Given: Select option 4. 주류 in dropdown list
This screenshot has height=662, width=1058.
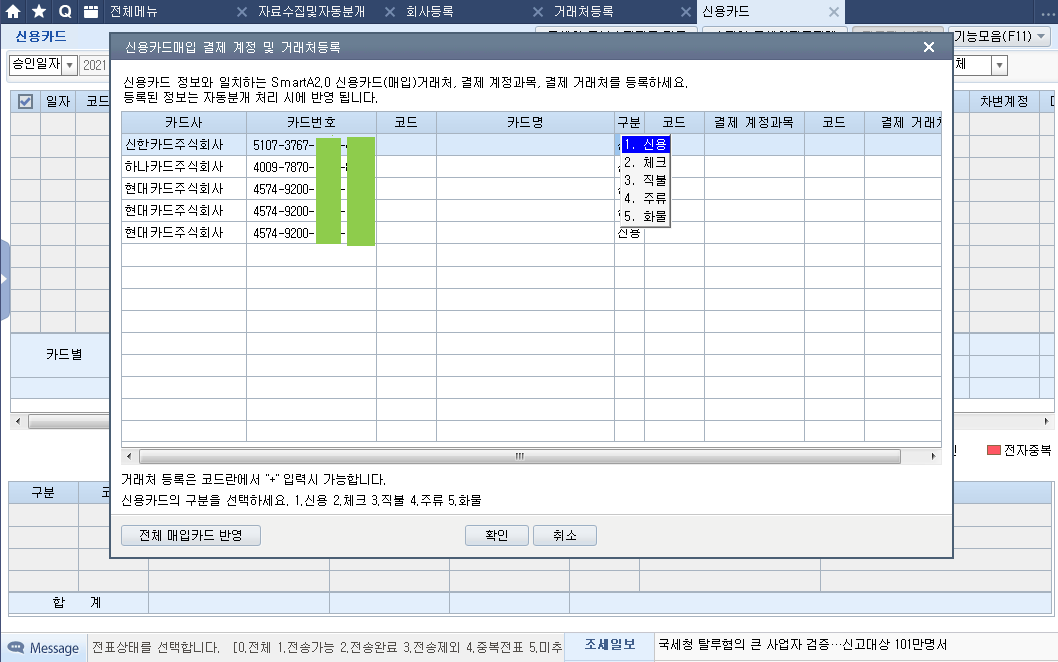Looking at the screenshot, I should (645, 198).
